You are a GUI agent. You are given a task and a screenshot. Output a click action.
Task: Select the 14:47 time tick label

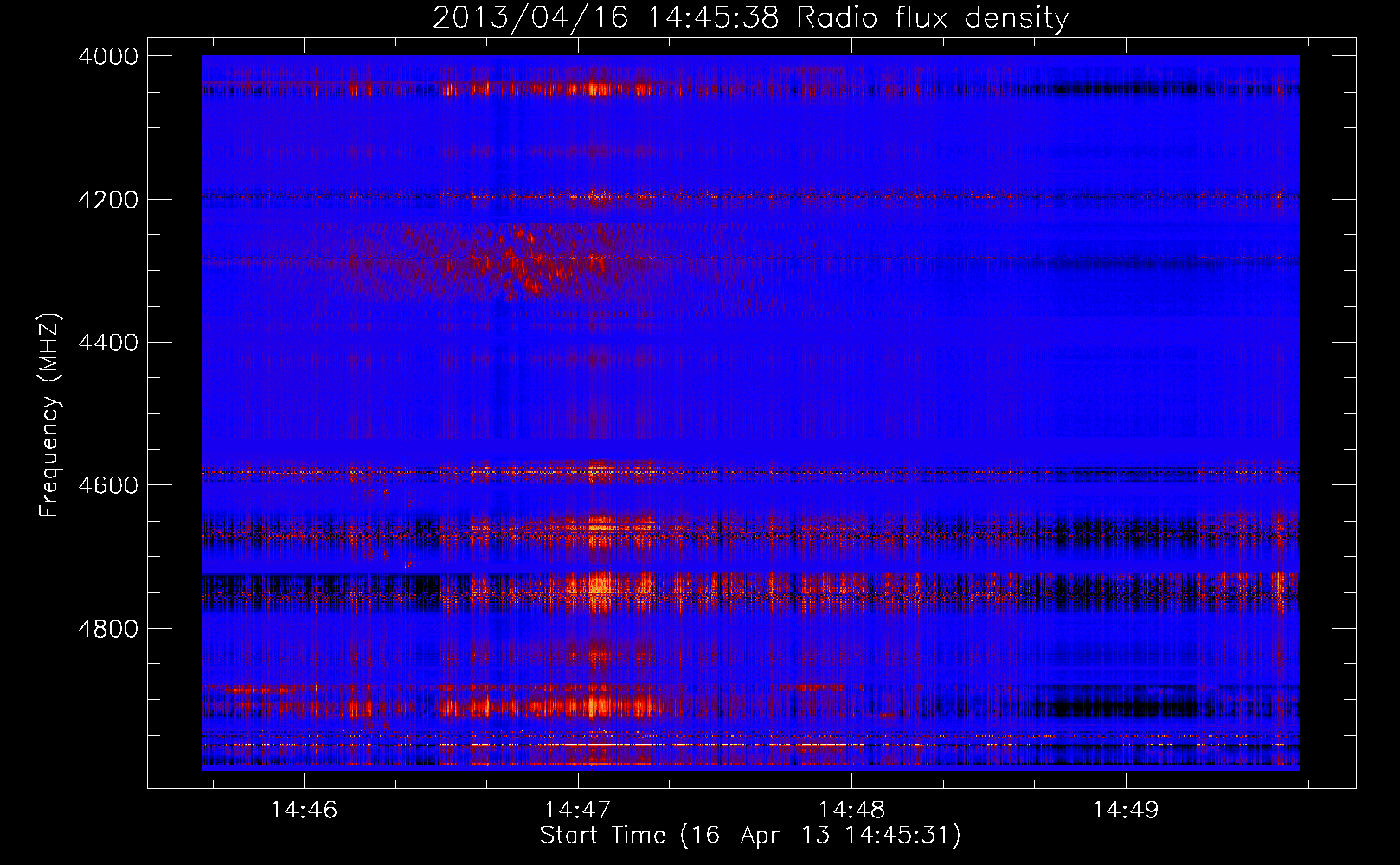pos(577,810)
